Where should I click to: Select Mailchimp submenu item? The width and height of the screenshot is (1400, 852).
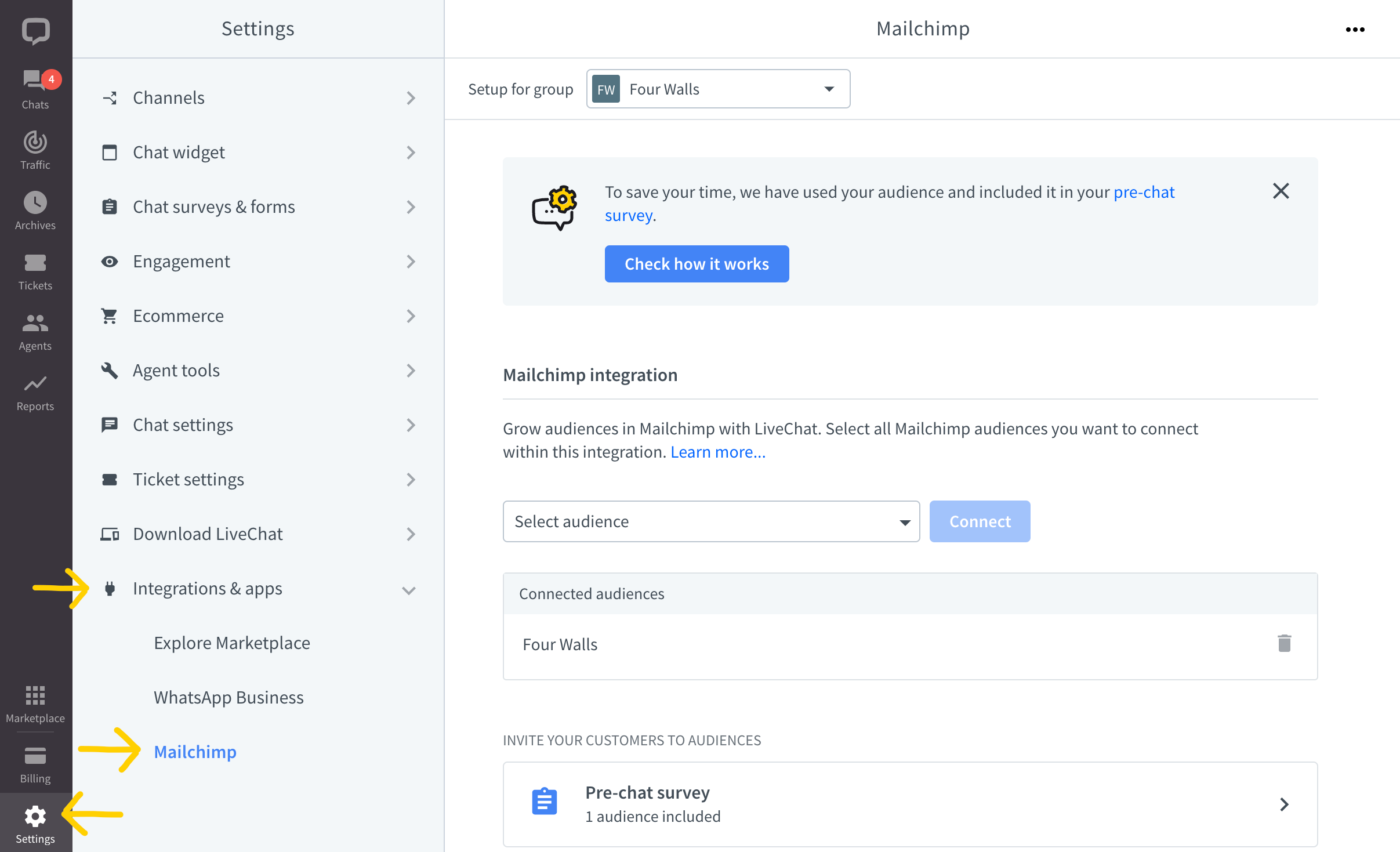(195, 752)
